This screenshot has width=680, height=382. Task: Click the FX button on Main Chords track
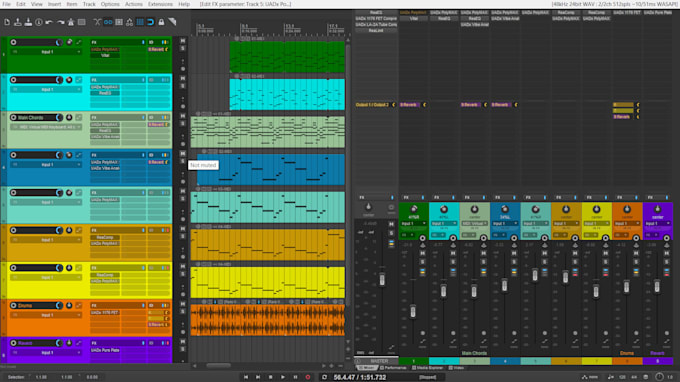click(94, 118)
